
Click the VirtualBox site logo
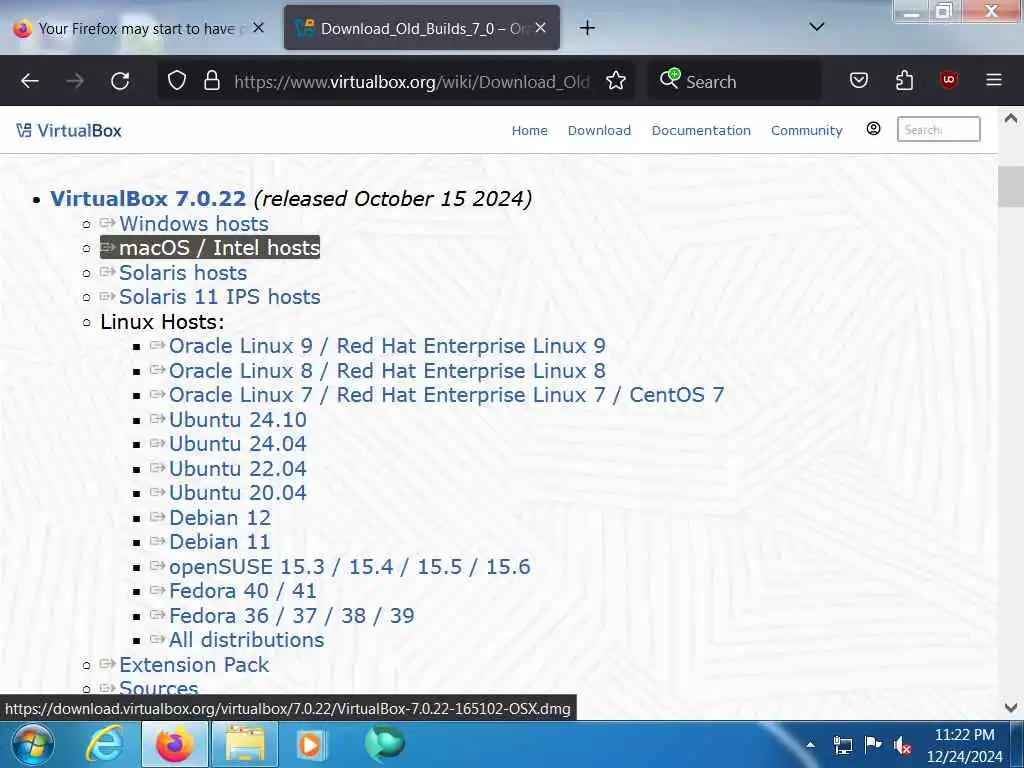(69, 131)
